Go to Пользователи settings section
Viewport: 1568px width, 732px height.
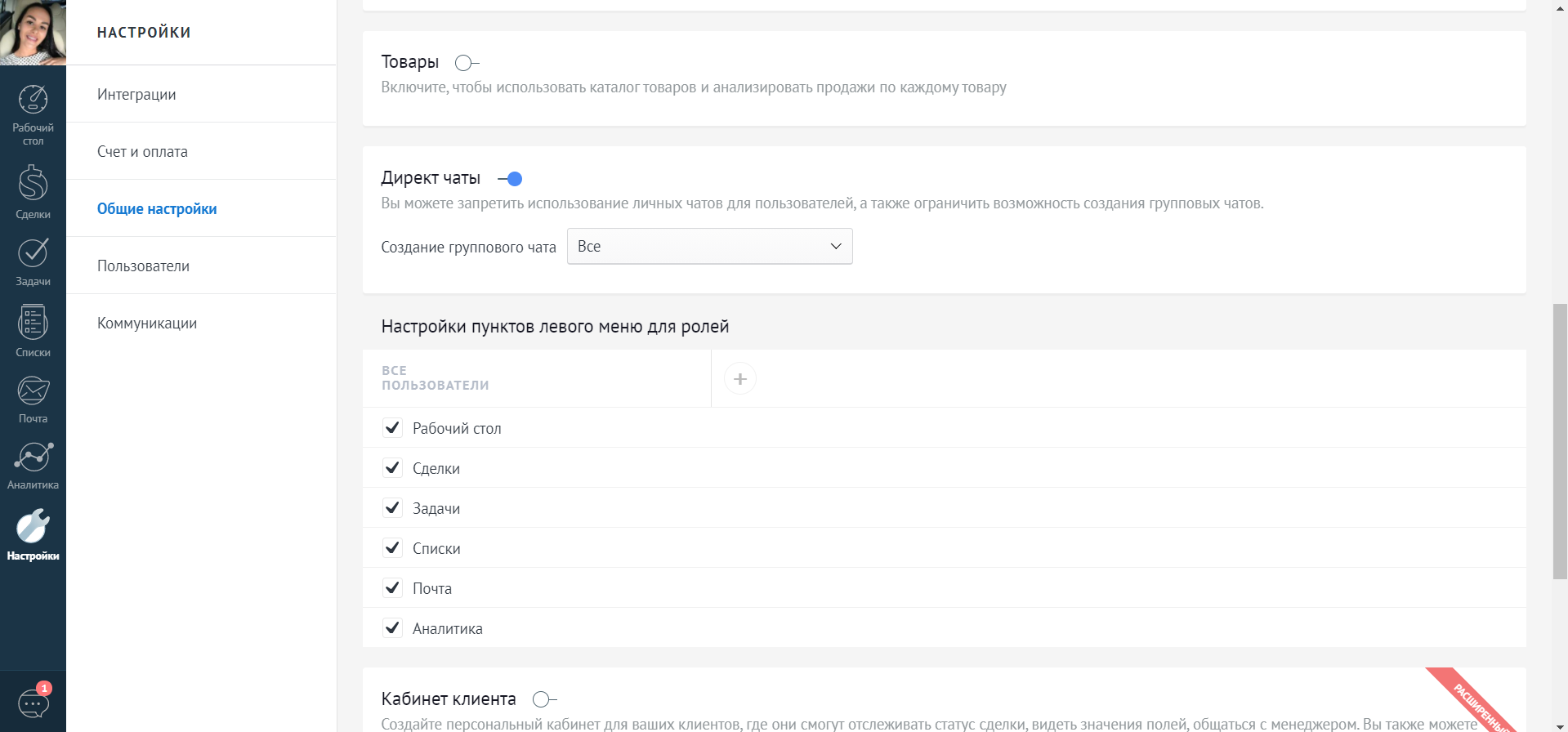143,266
